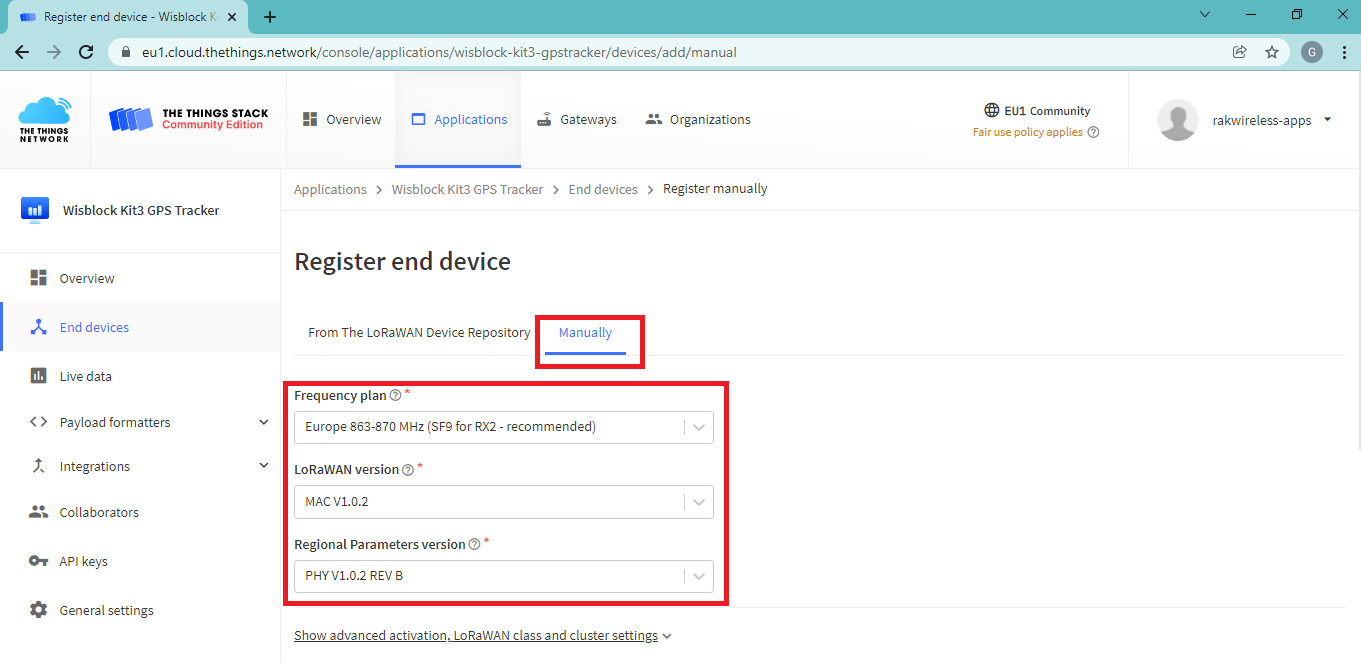The width and height of the screenshot is (1361, 663).
Task: Click the share page icon in address bar
Action: tap(1240, 52)
